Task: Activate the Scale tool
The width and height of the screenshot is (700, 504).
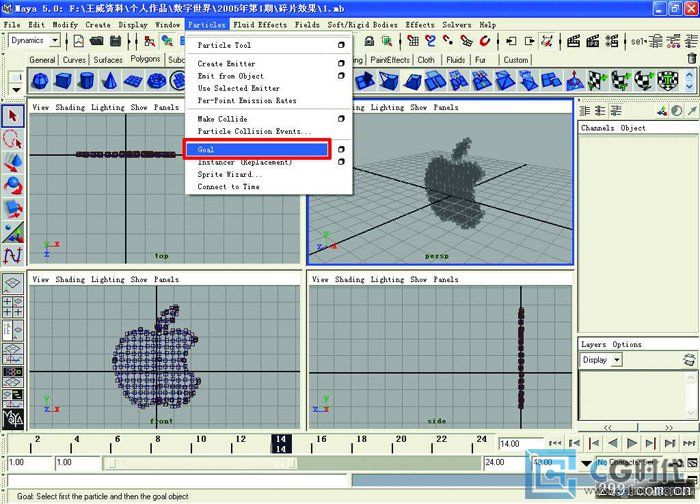Action: (13, 209)
